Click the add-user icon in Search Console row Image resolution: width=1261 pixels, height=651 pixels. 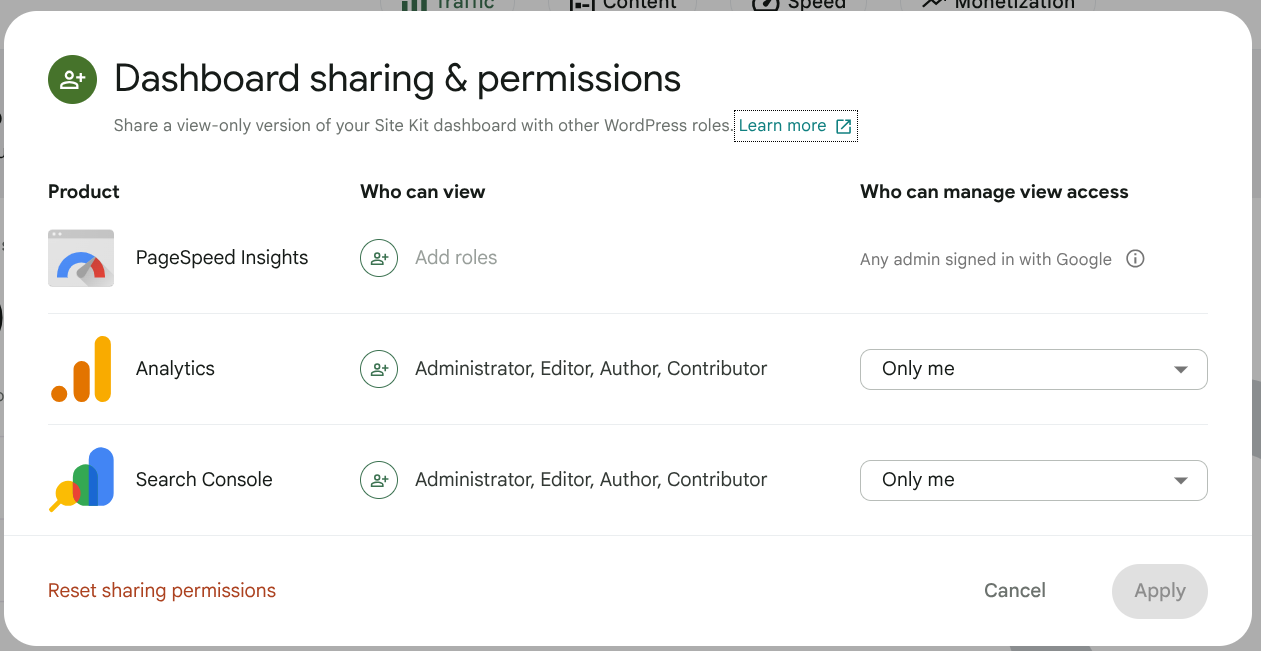(x=379, y=480)
